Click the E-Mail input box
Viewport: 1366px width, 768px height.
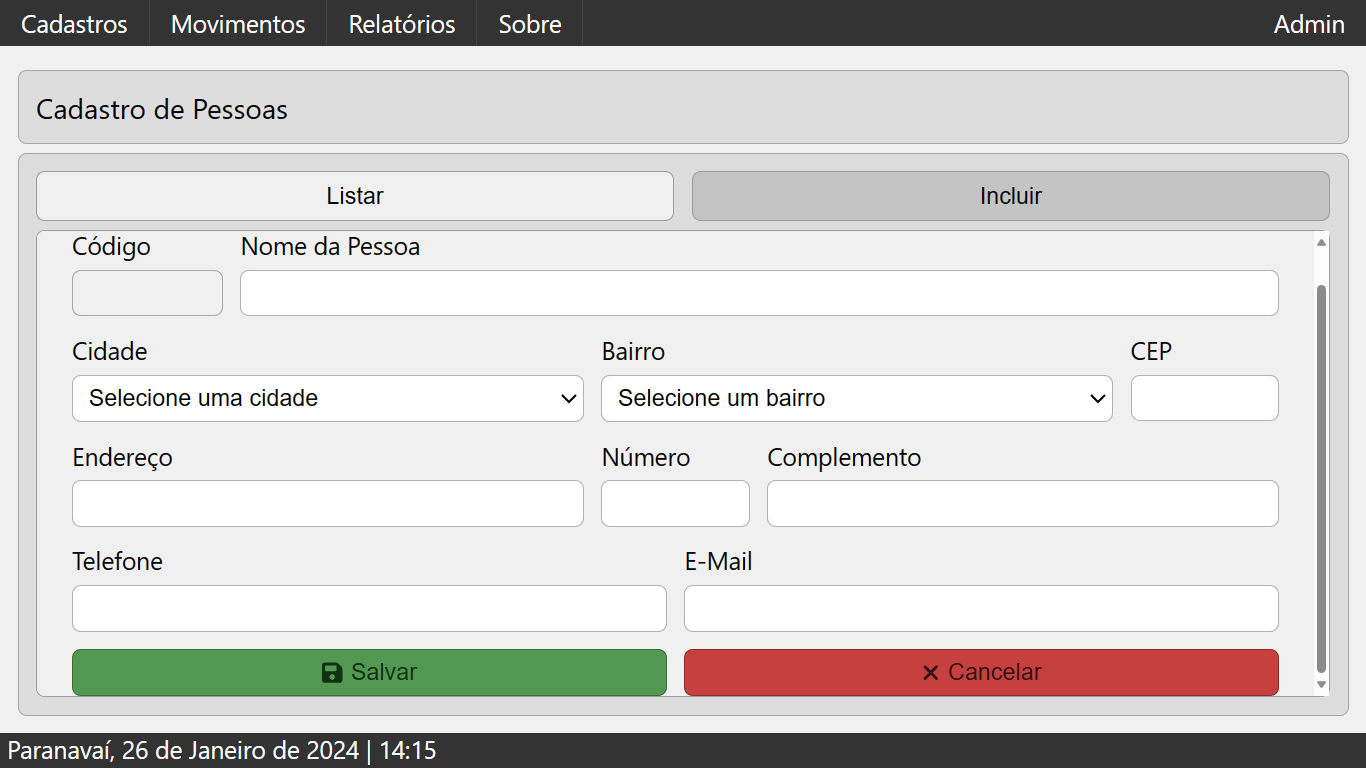tap(981, 608)
